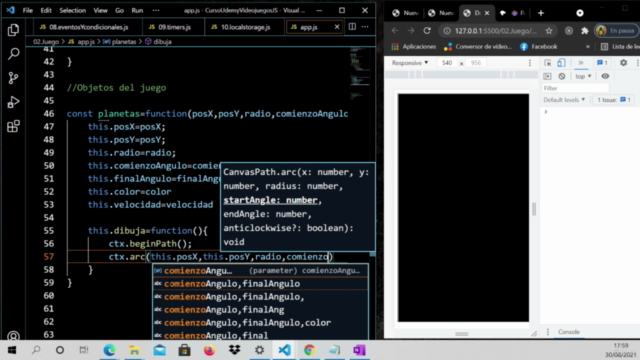The width and height of the screenshot is (640, 360).
Task: Open the DevTools issues counter badge
Action: pyautogui.click(x=602, y=63)
